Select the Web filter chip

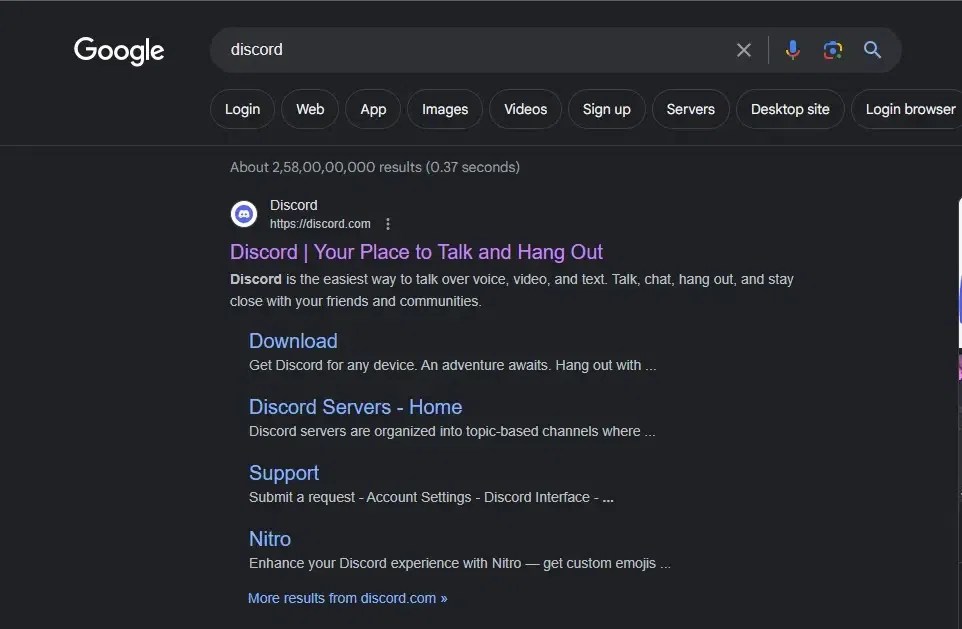(x=309, y=109)
